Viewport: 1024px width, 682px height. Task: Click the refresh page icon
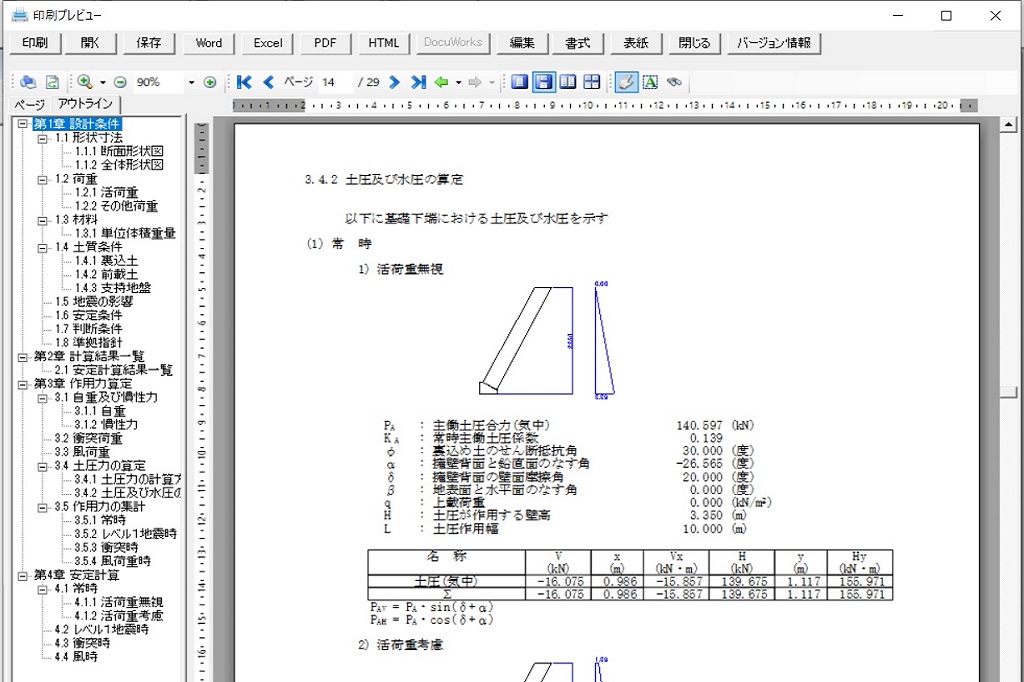tap(52, 82)
